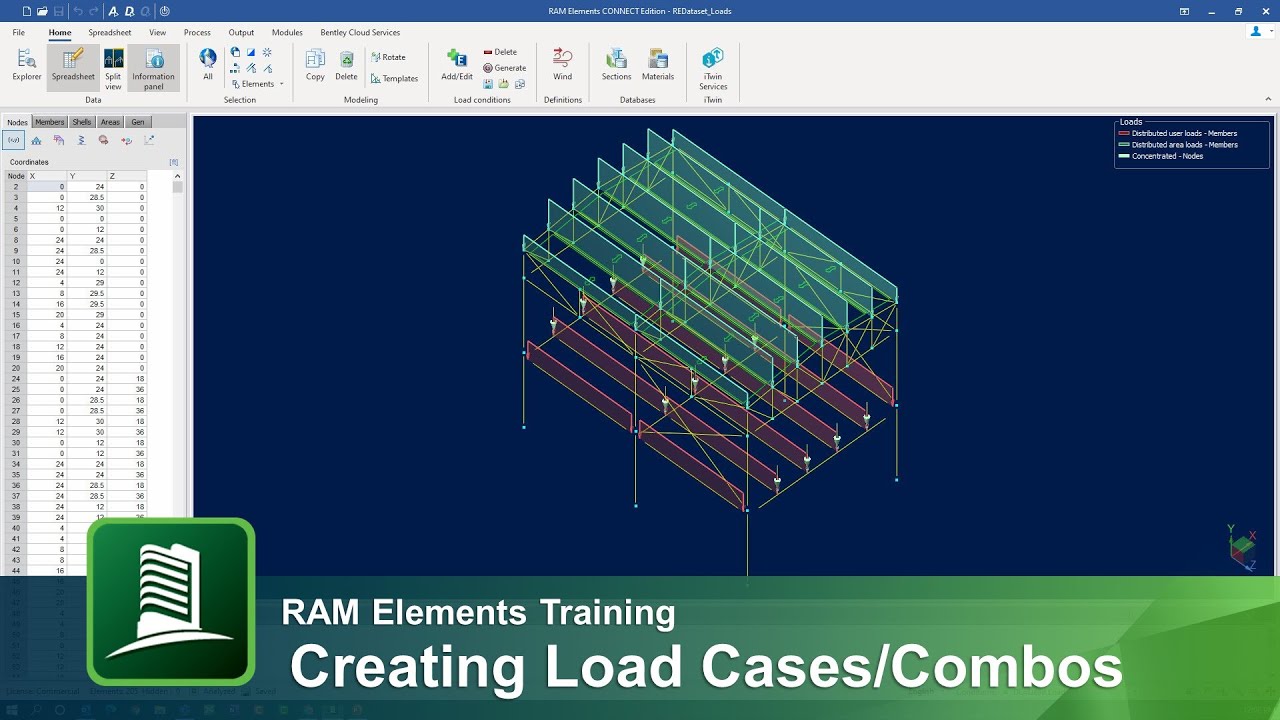Click the X column header
The height and width of the screenshot is (720, 1280).
click(46, 176)
